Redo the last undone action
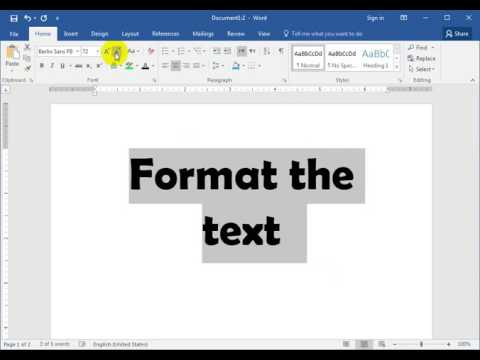The width and height of the screenshot is (480, 360). (x=44, y=19)
